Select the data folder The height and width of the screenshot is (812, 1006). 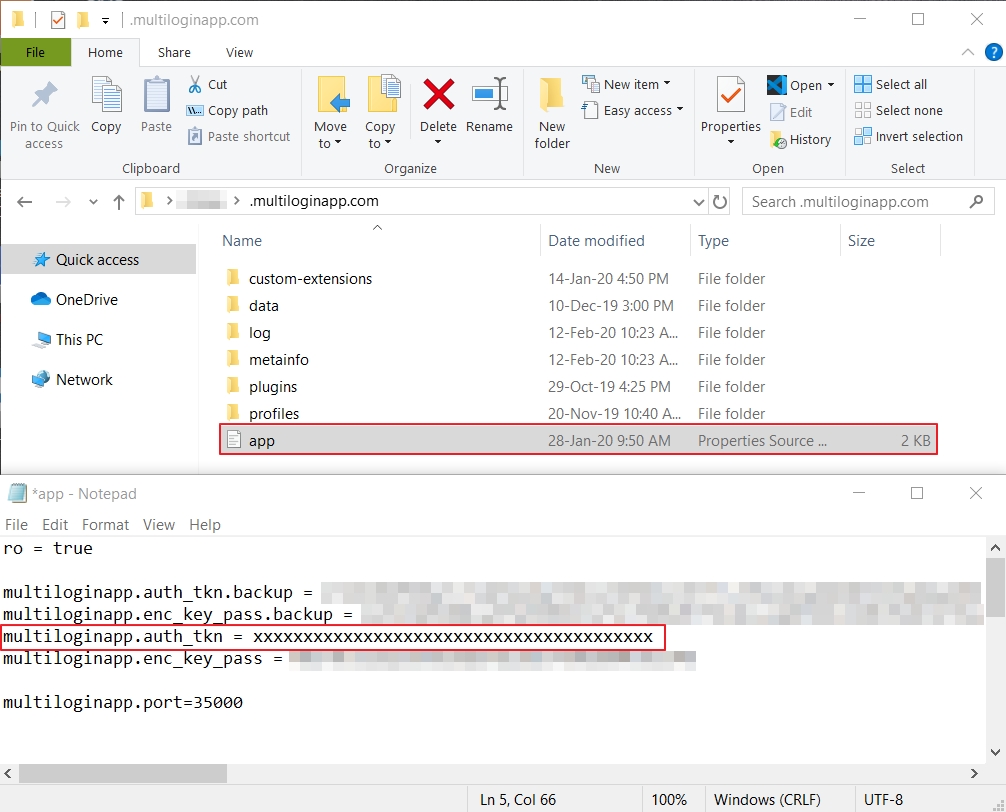[264, 305]
